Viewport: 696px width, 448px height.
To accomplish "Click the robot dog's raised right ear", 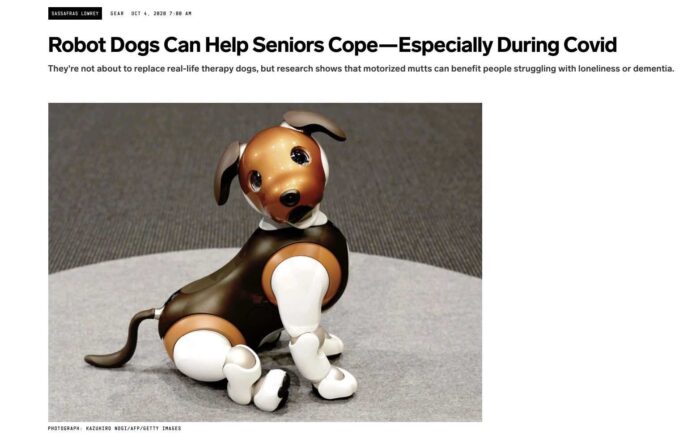I will (313, 123).
